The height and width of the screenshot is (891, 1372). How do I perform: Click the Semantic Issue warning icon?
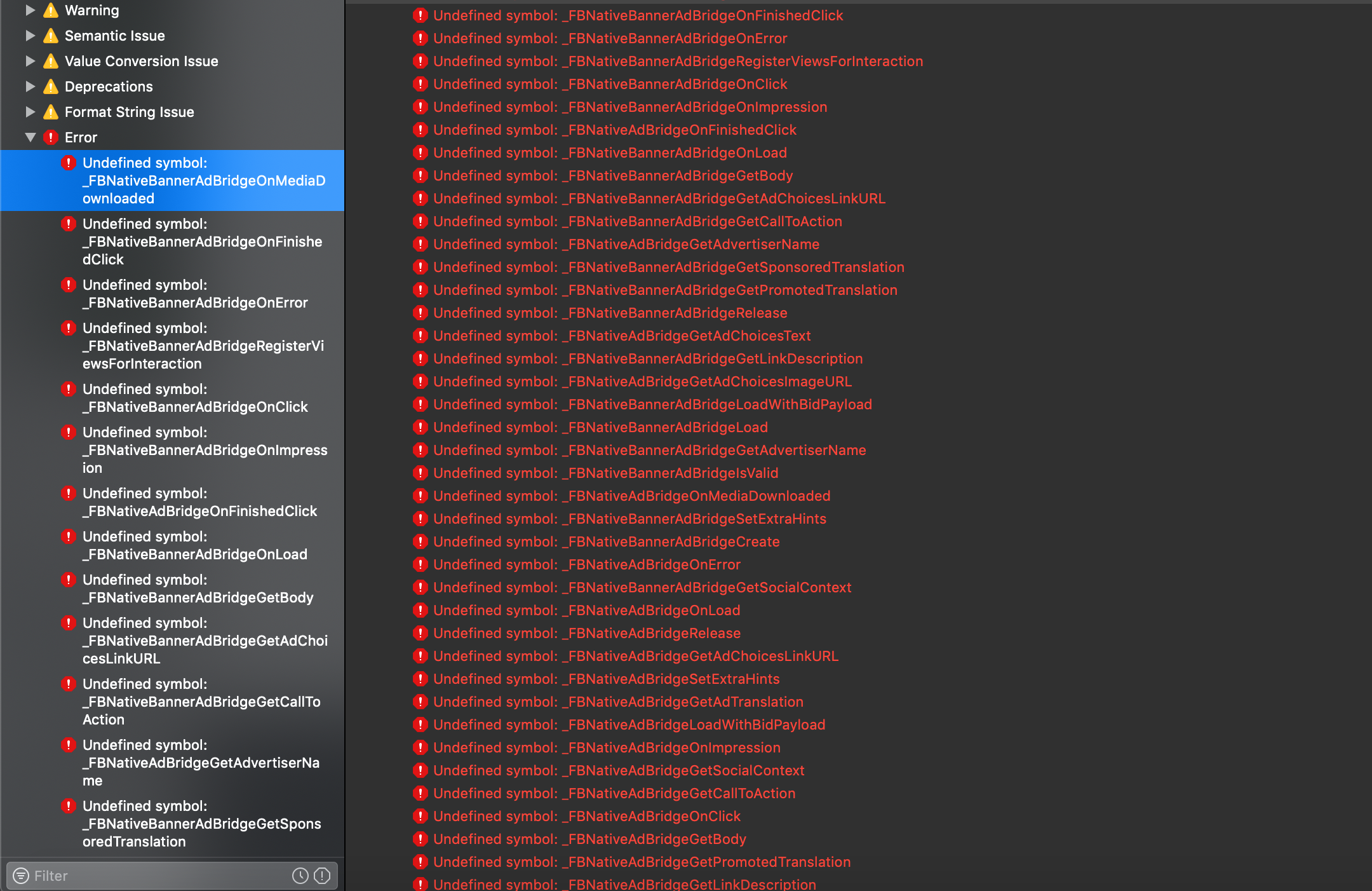[51, 36]
